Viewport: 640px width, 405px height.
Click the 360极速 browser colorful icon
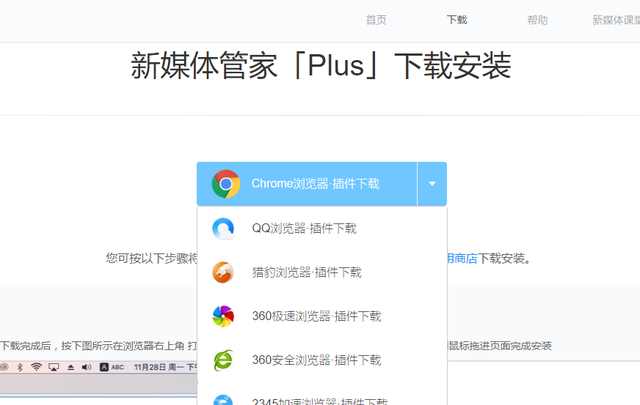[x=223, y=316]
